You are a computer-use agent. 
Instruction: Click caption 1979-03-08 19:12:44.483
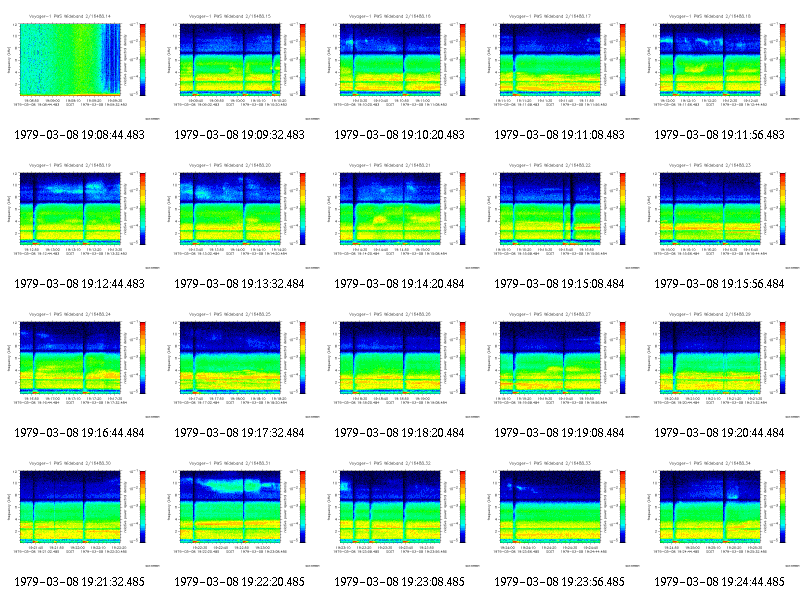80,284
